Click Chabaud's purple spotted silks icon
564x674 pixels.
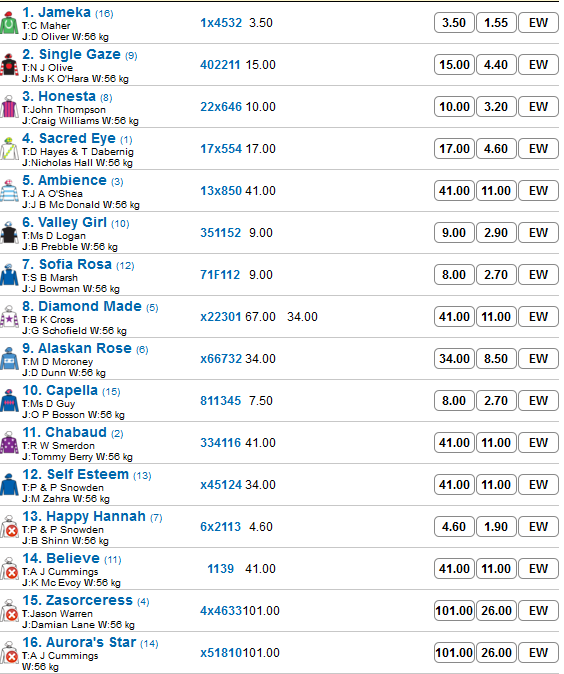(9, 443)
